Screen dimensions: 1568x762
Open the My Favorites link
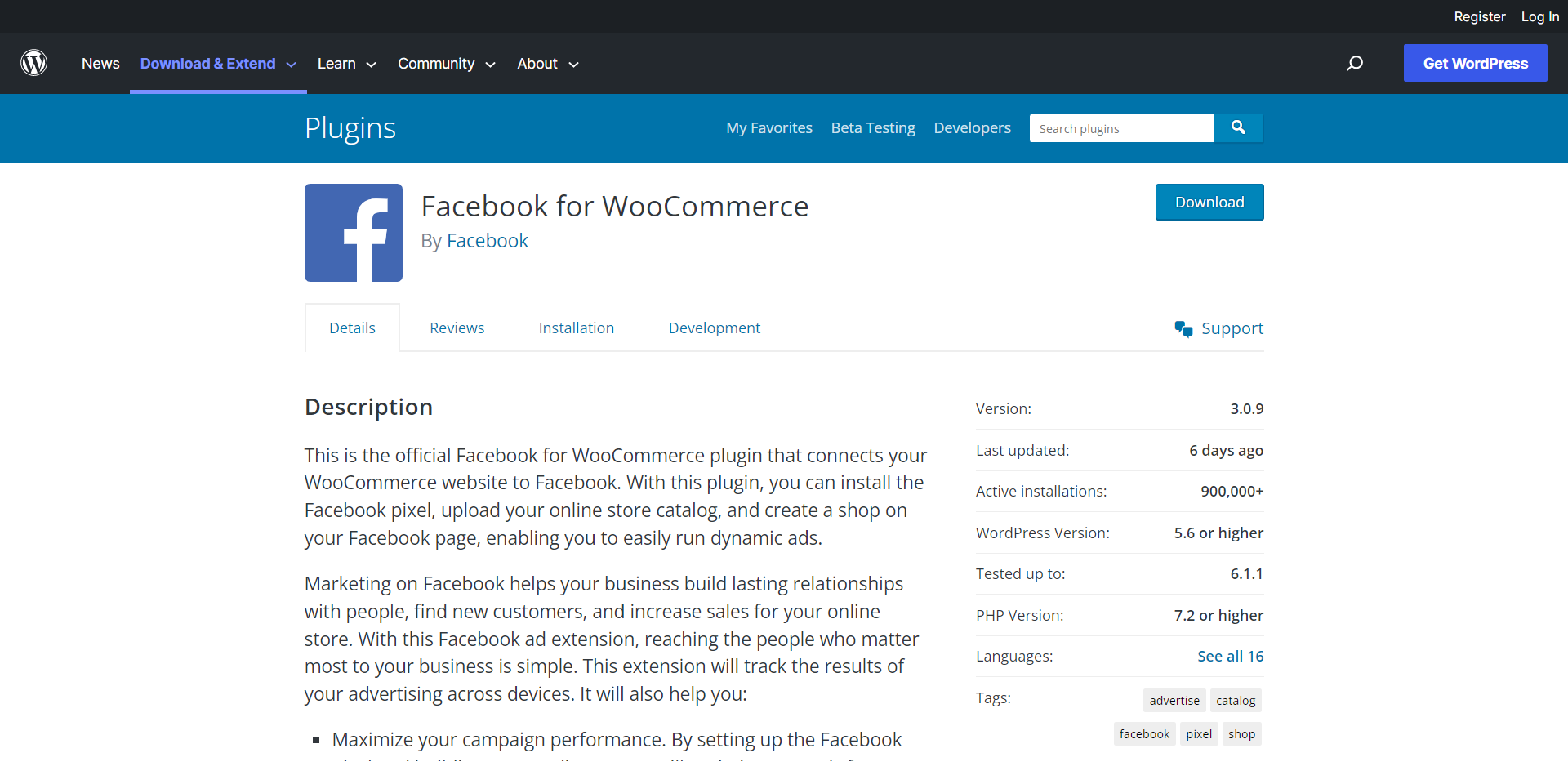[769, 128]
